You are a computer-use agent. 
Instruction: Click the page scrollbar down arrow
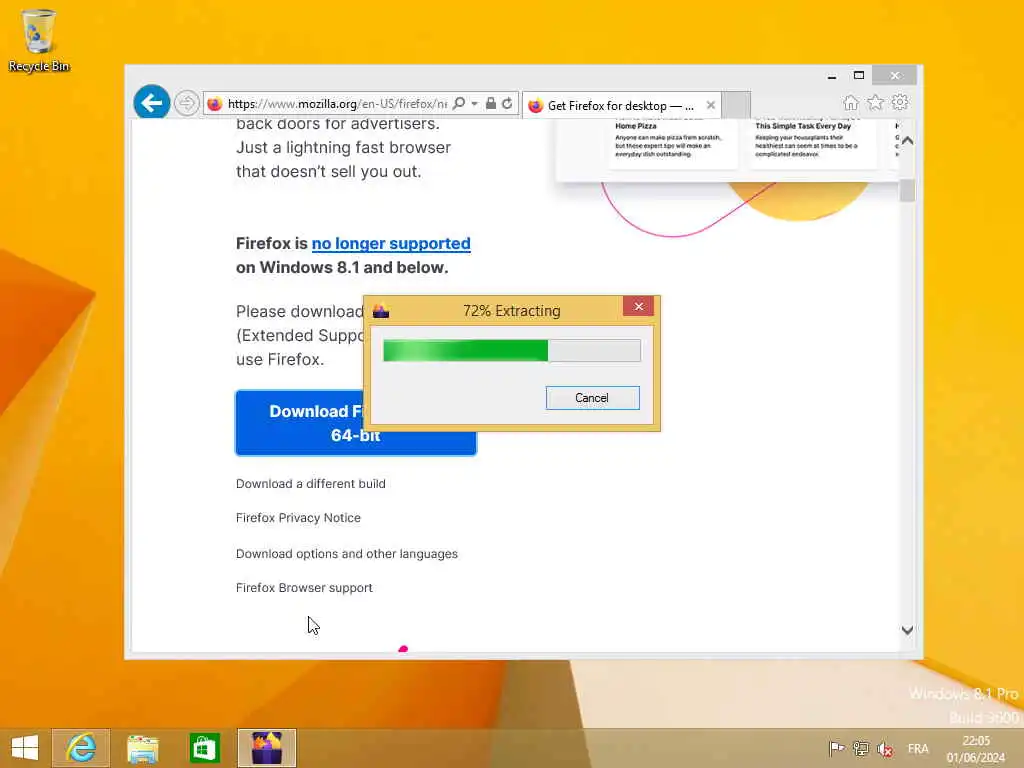click(907, 630)
